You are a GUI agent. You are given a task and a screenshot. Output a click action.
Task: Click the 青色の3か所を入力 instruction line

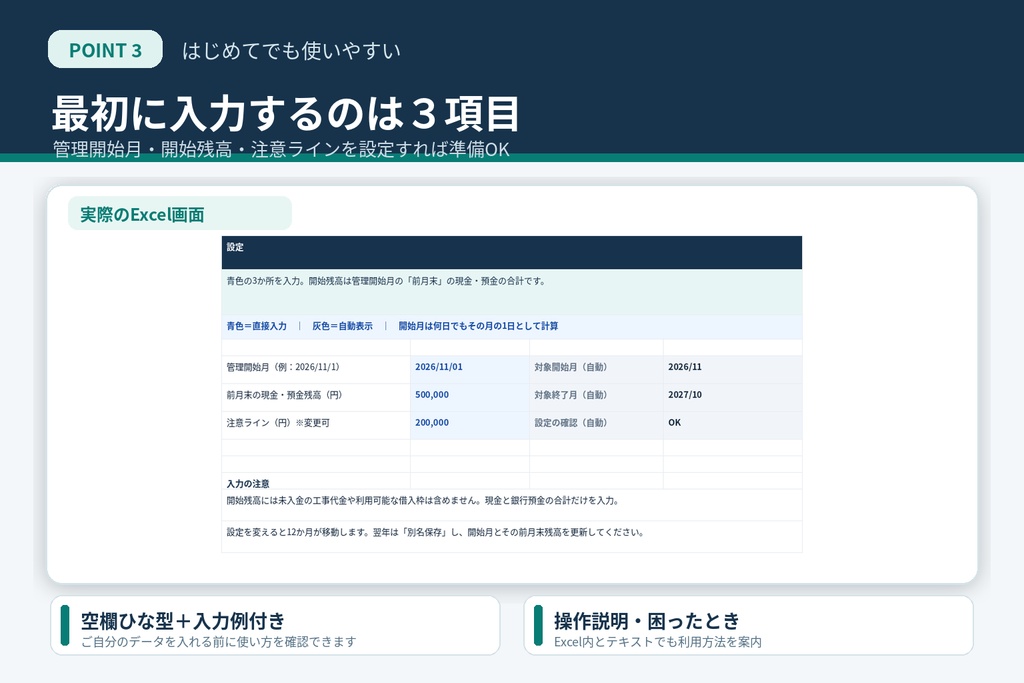coord(386,281)
